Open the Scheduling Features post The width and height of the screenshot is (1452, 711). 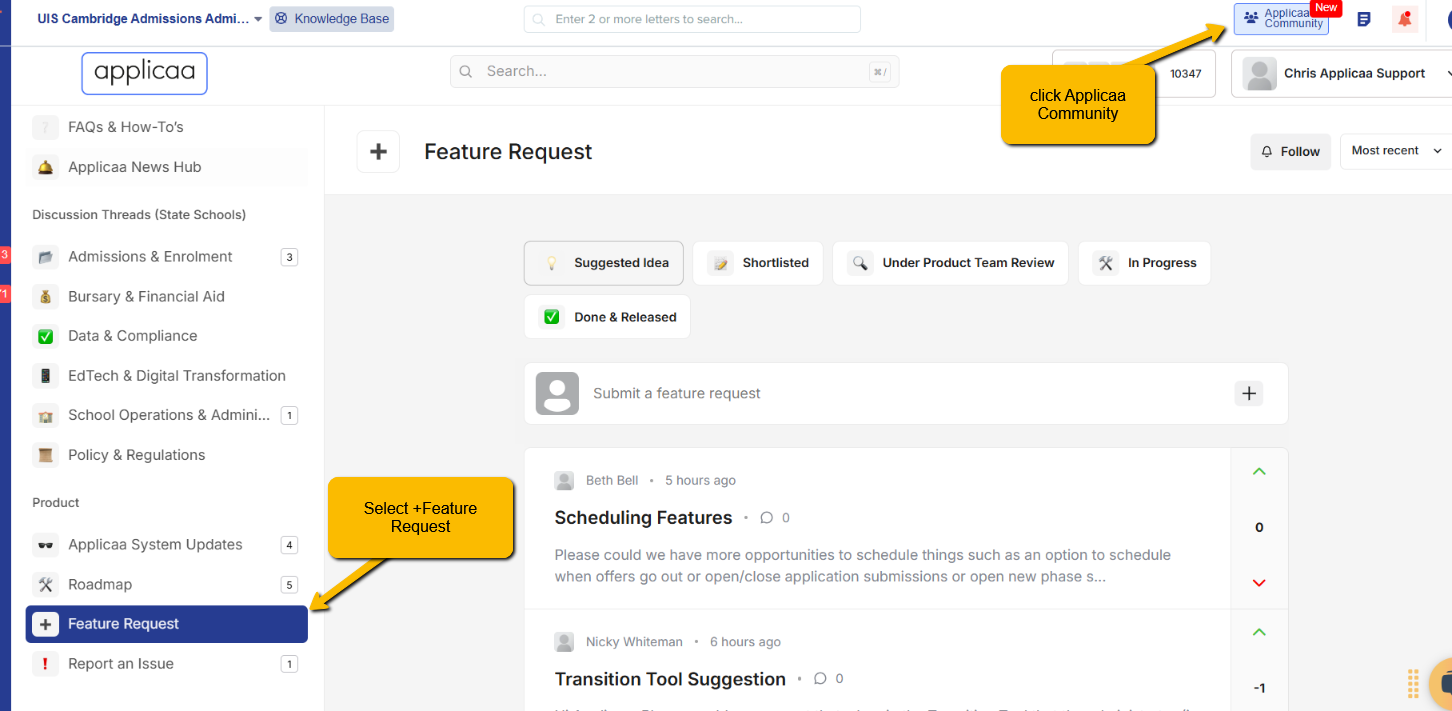[x=643, y=518]
